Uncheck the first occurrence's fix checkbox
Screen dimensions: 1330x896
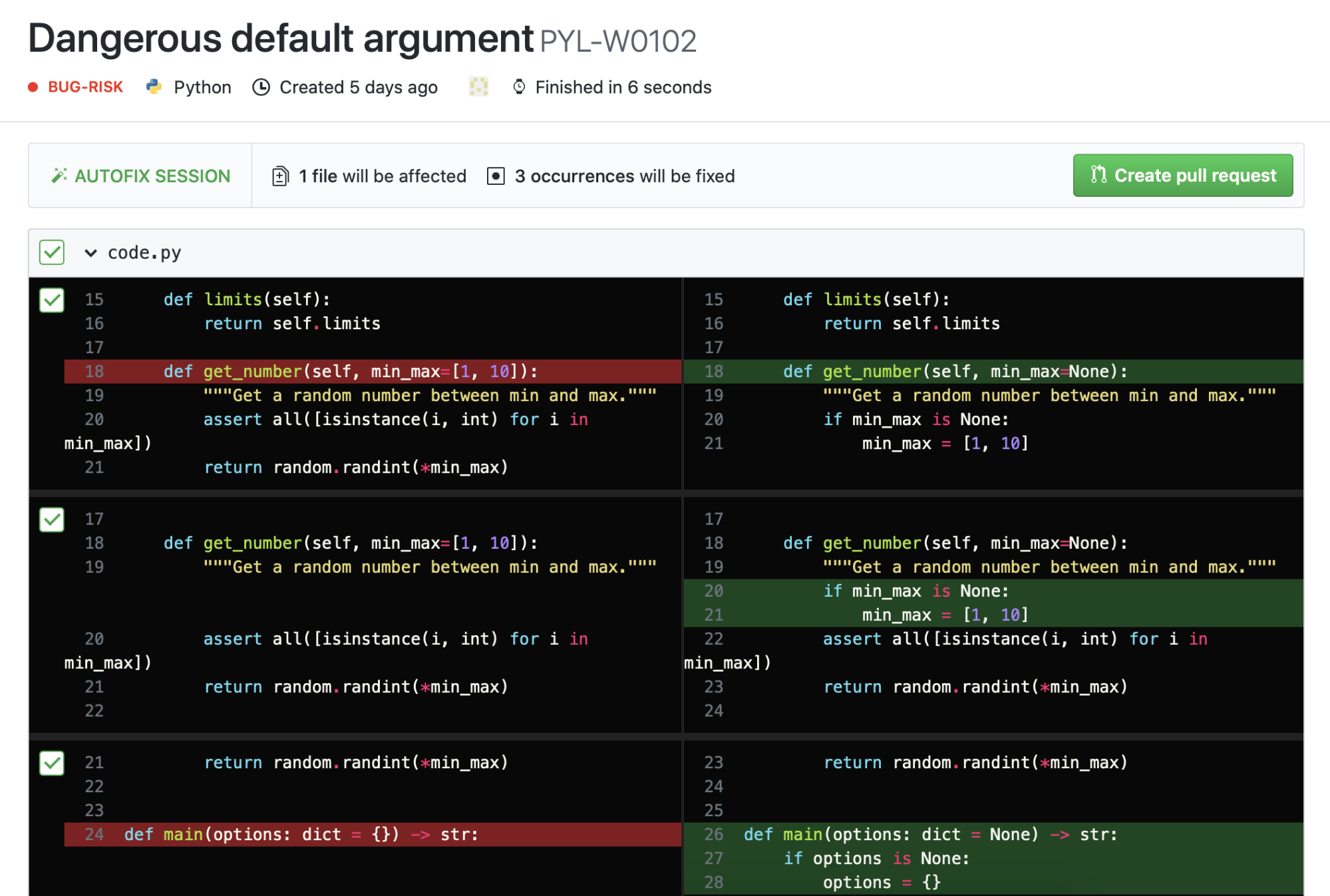coord(51,301)
